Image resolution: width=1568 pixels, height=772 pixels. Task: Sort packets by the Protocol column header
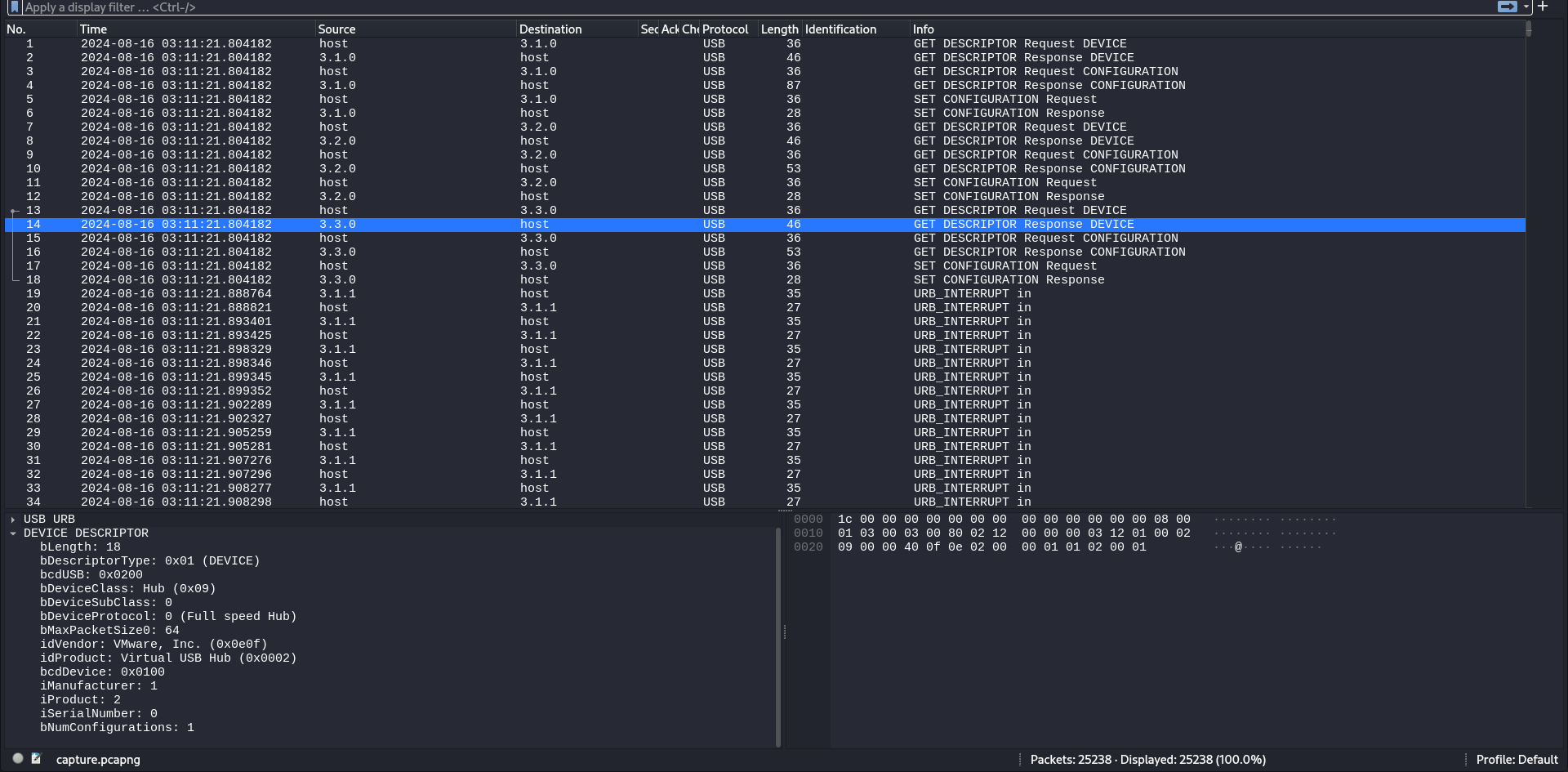pos(724,29)
